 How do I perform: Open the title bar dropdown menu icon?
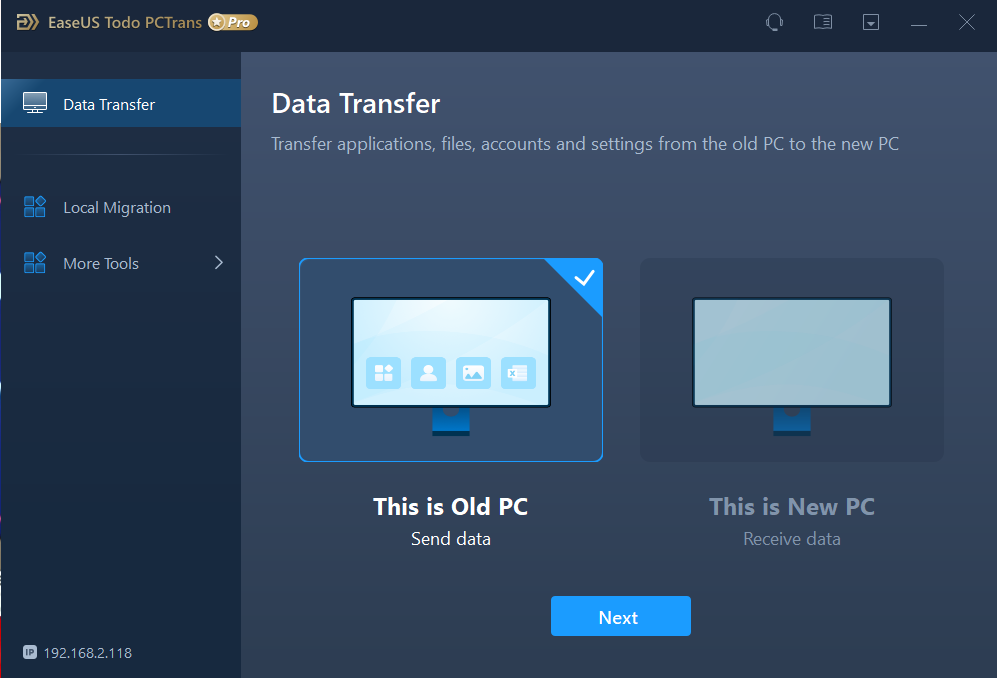(x=871, y=22)
